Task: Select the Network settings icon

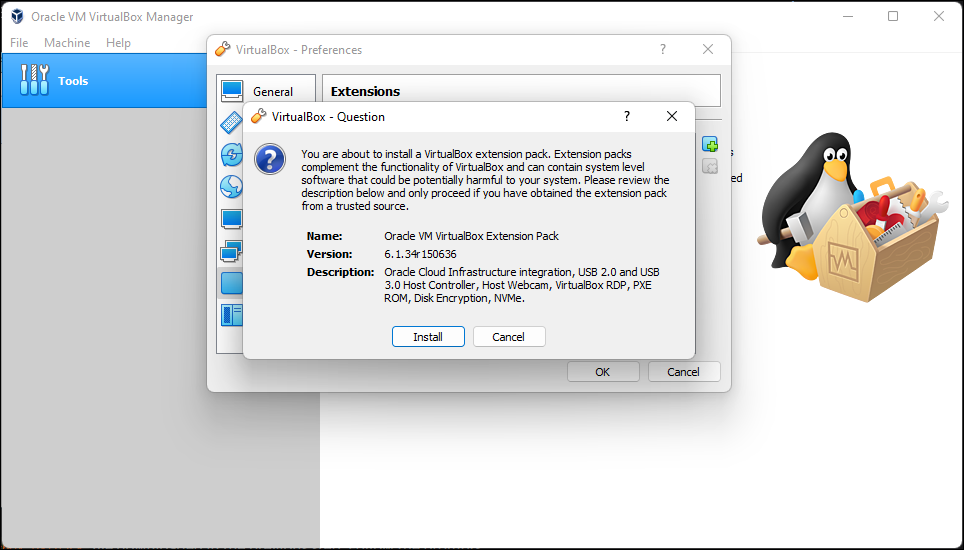Action: (231, 251)
